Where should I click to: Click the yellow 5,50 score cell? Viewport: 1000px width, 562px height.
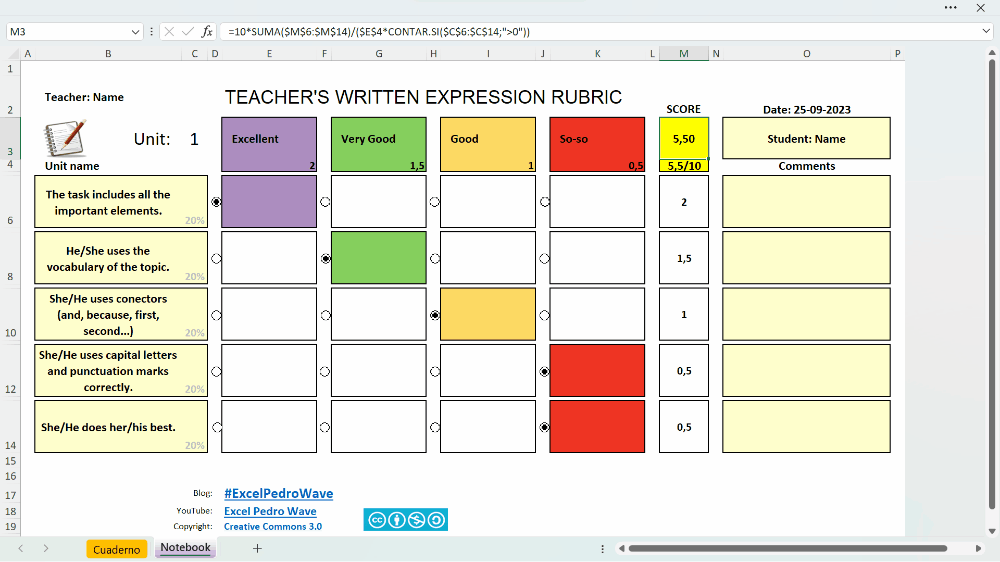(x=684, y=138)
